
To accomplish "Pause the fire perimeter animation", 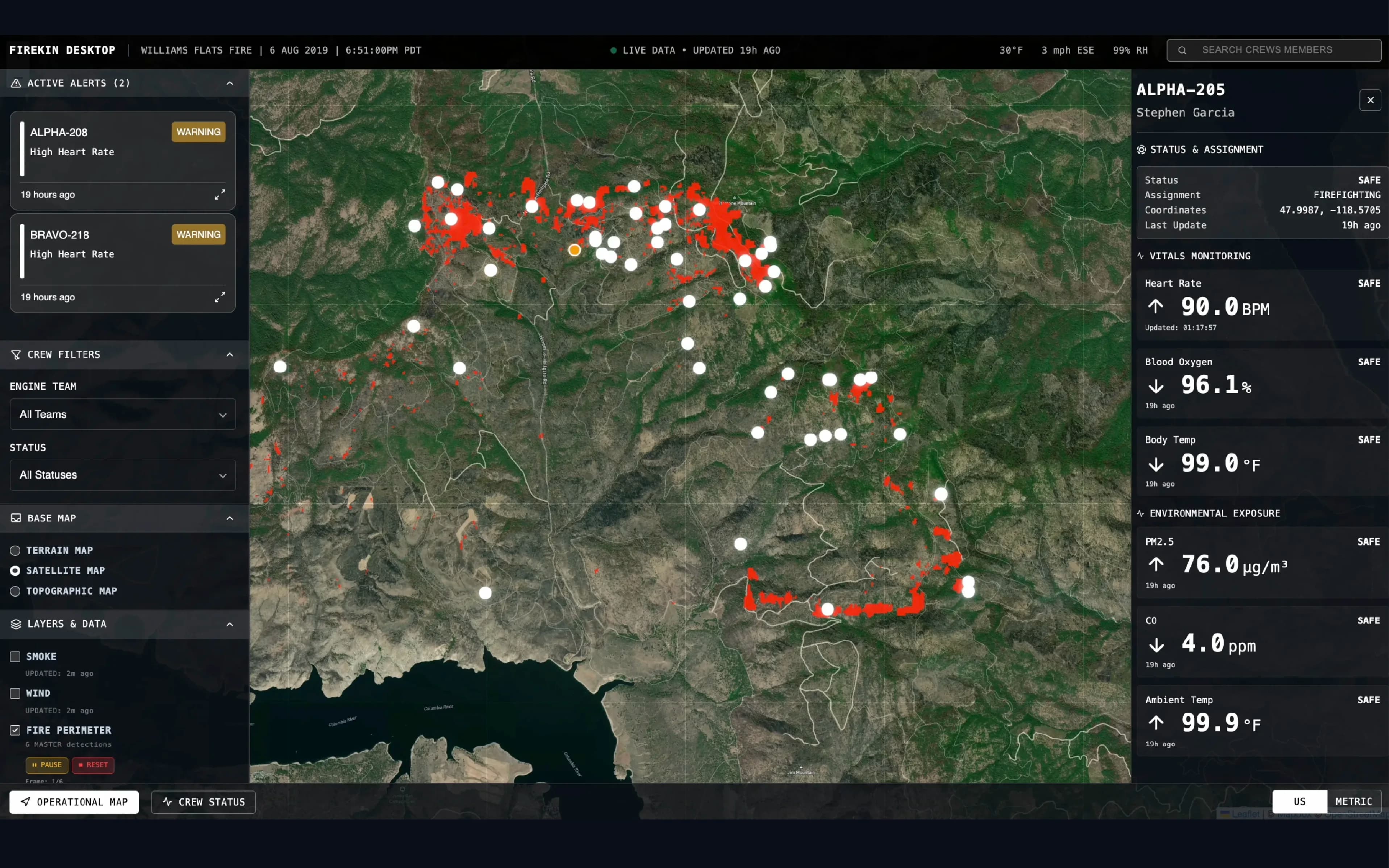I will [x=47, y=765].
